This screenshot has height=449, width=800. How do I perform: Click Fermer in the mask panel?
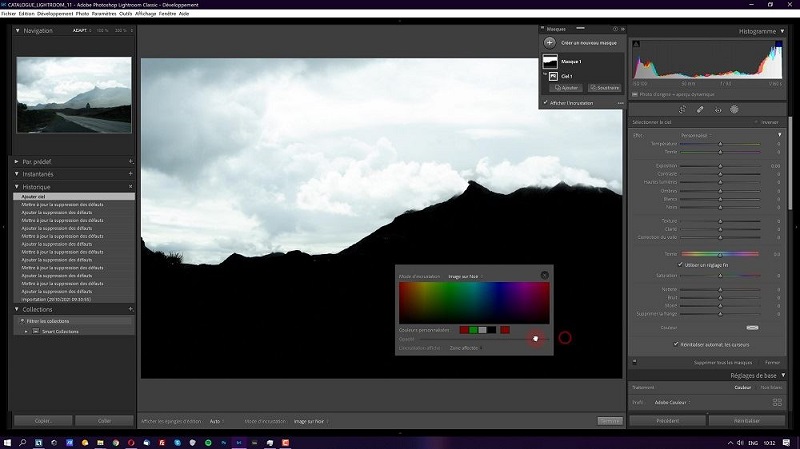click(772, 362)
